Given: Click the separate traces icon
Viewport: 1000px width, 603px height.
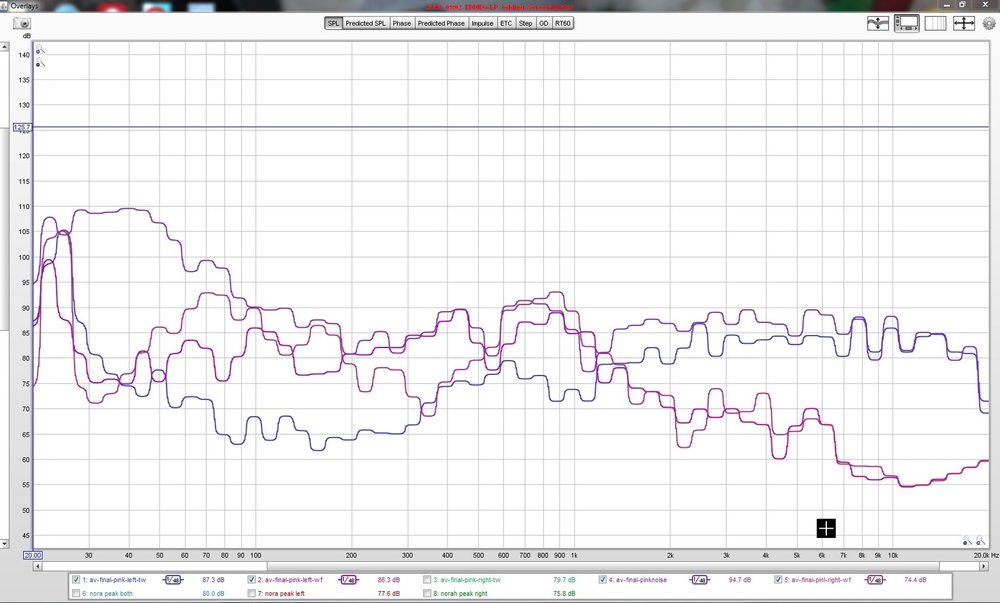Looking at the screenshot, I should tap(878, 24).
